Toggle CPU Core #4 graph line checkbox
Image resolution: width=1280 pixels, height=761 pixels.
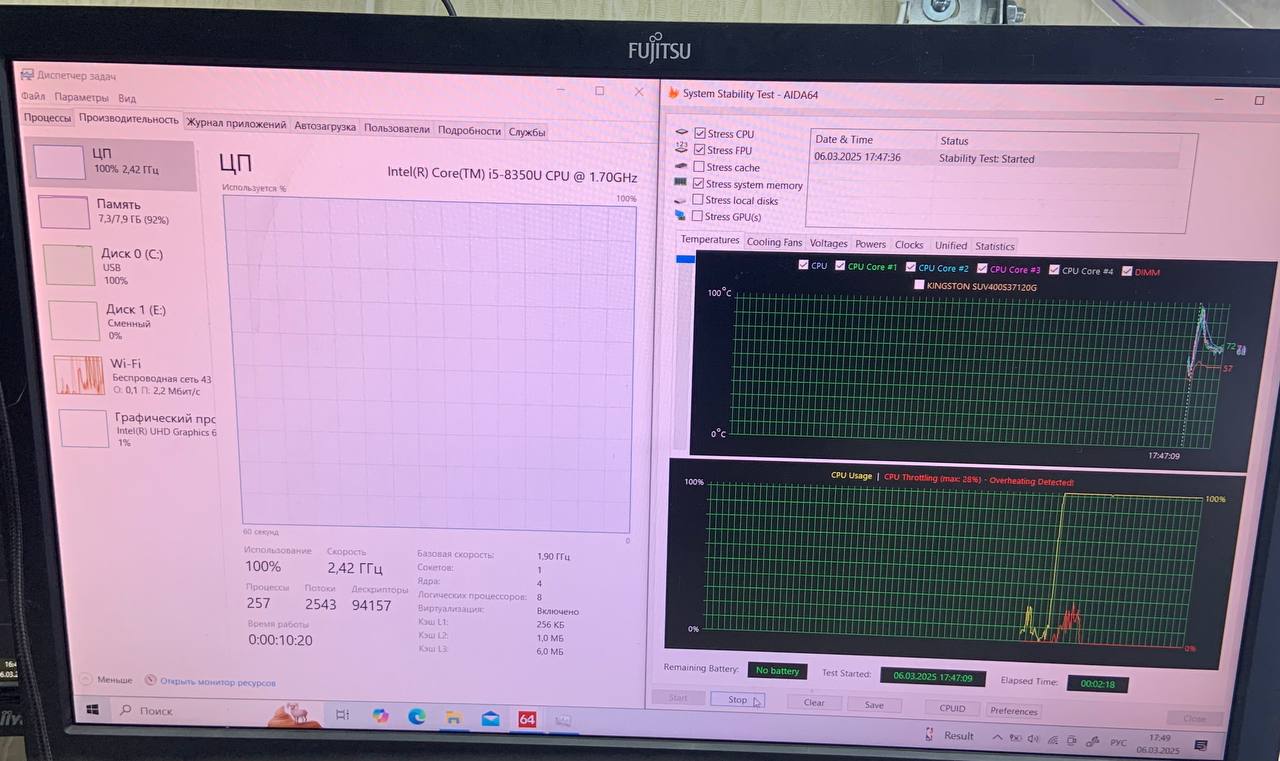[x=1054, y=269]
